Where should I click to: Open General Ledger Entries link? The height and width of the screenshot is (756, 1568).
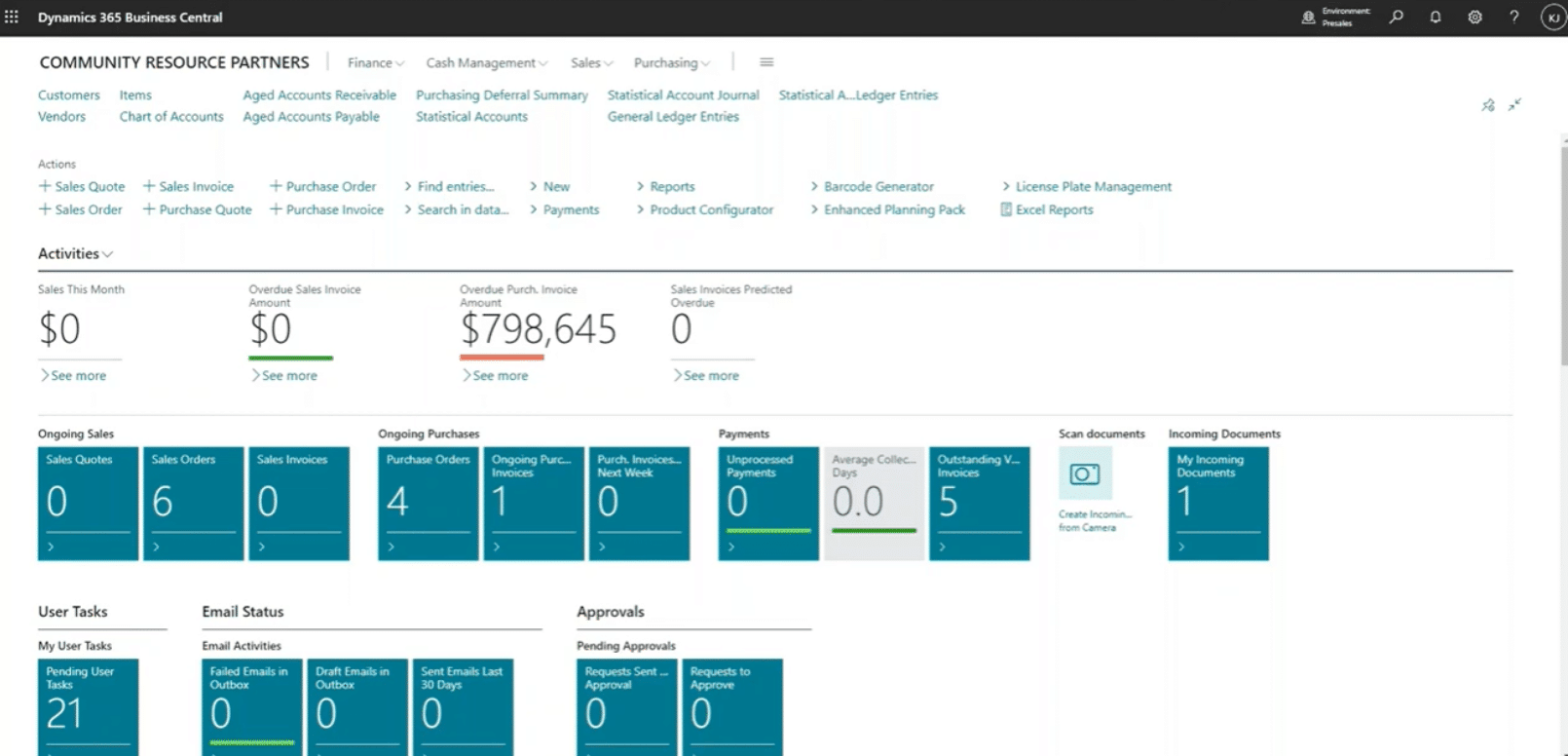coord(673,116)
